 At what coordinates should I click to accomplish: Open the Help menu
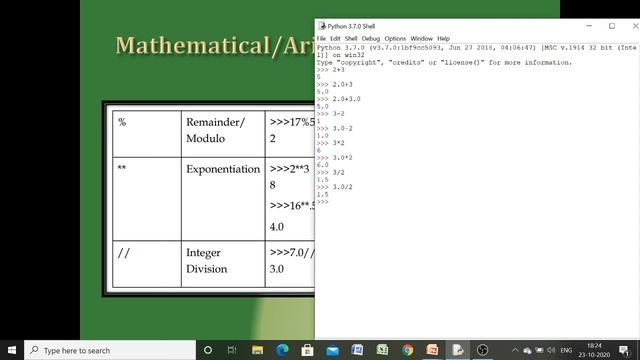pos(443,38)
